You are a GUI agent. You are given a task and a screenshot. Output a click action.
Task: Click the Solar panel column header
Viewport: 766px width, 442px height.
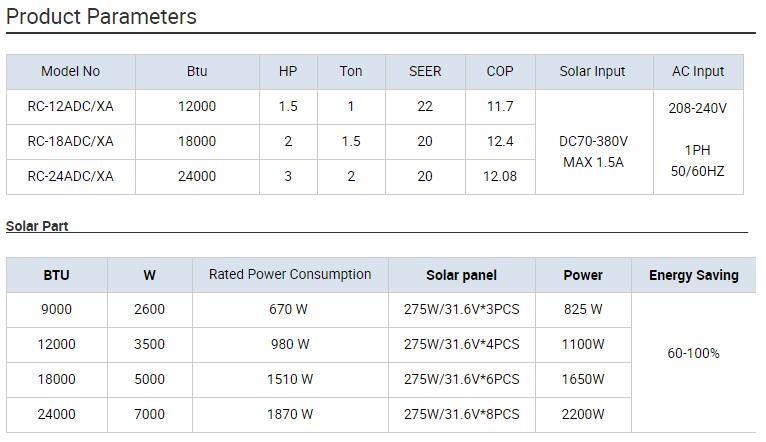coord(461,275)
